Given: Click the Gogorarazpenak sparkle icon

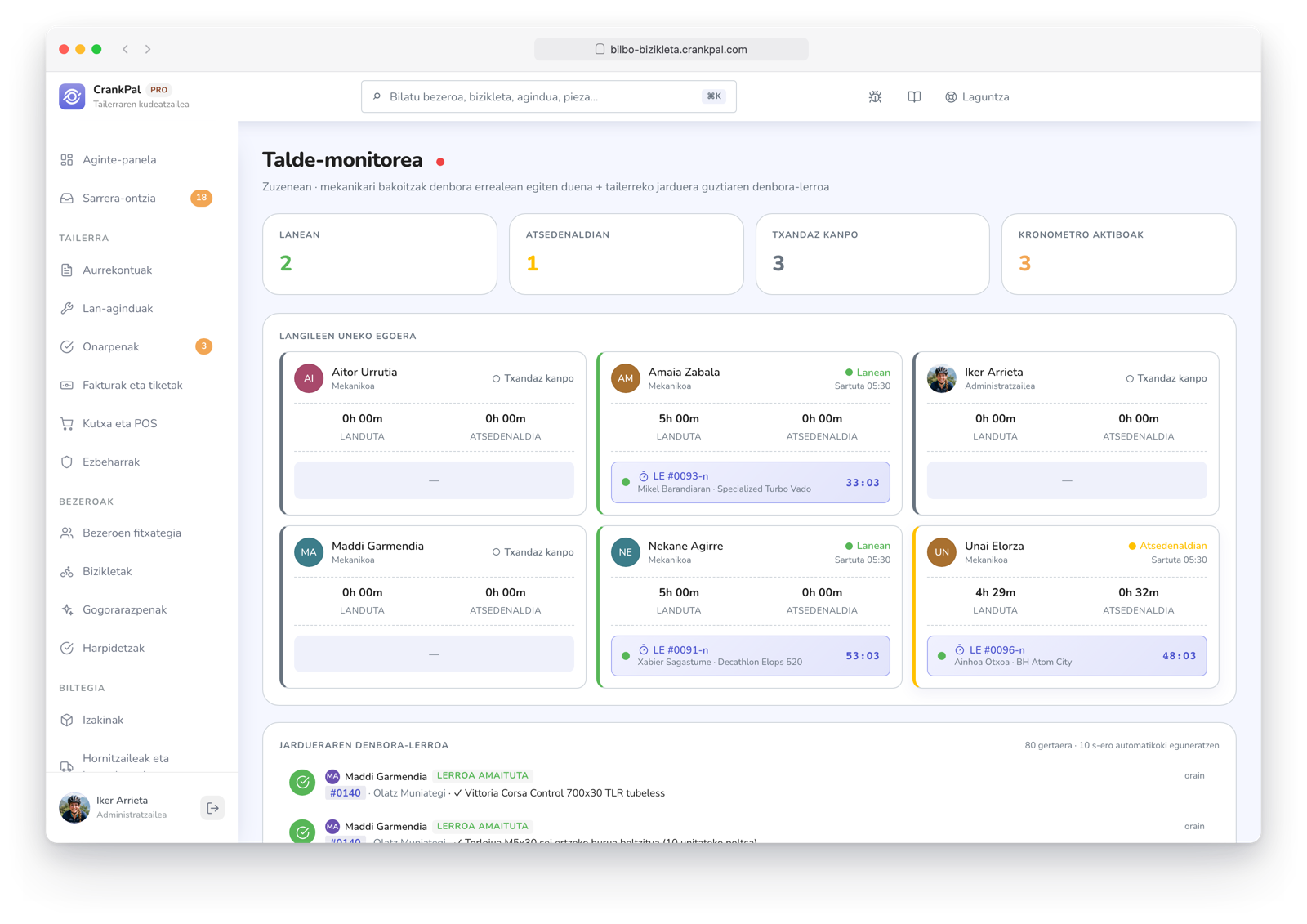Looking at the screenshot, I should [67, 609].
